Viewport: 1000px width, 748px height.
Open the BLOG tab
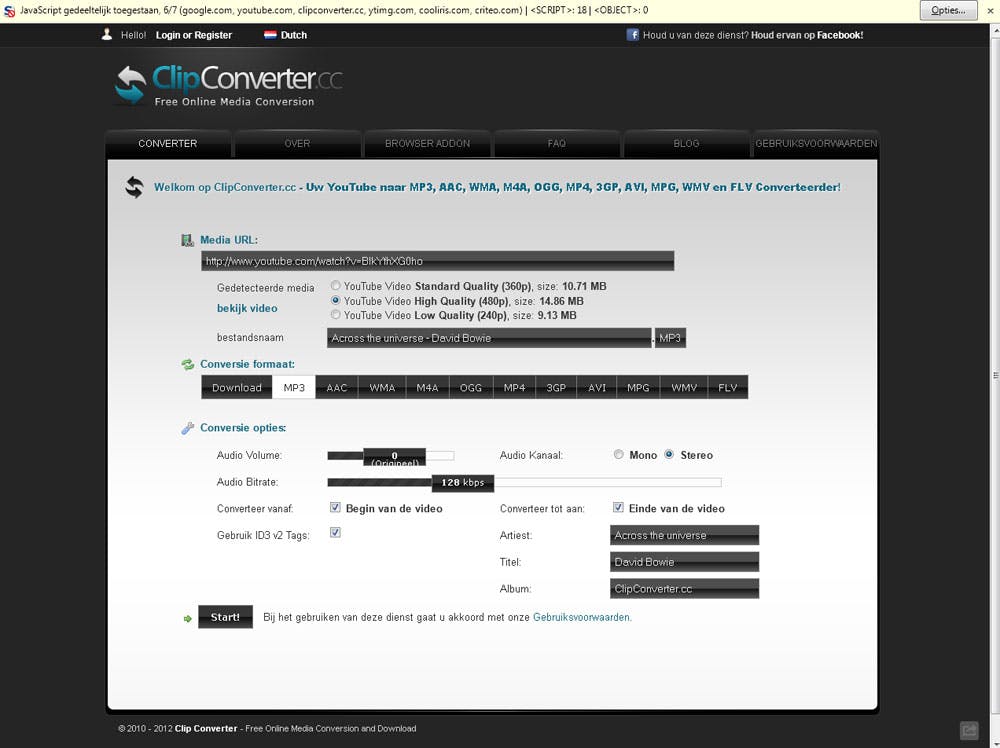coord(686,143)
